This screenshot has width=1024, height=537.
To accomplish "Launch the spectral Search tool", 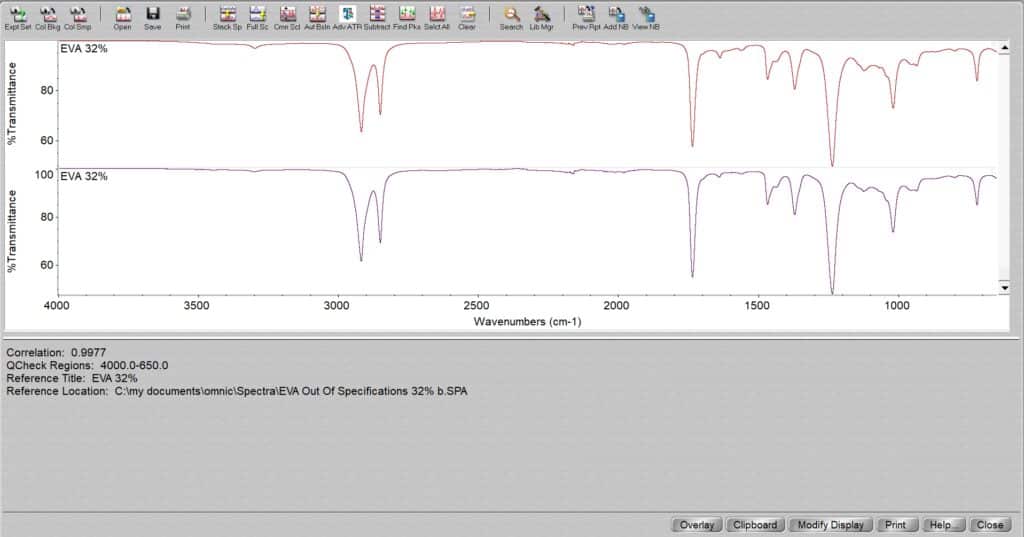I will click(x=511, y=16).
